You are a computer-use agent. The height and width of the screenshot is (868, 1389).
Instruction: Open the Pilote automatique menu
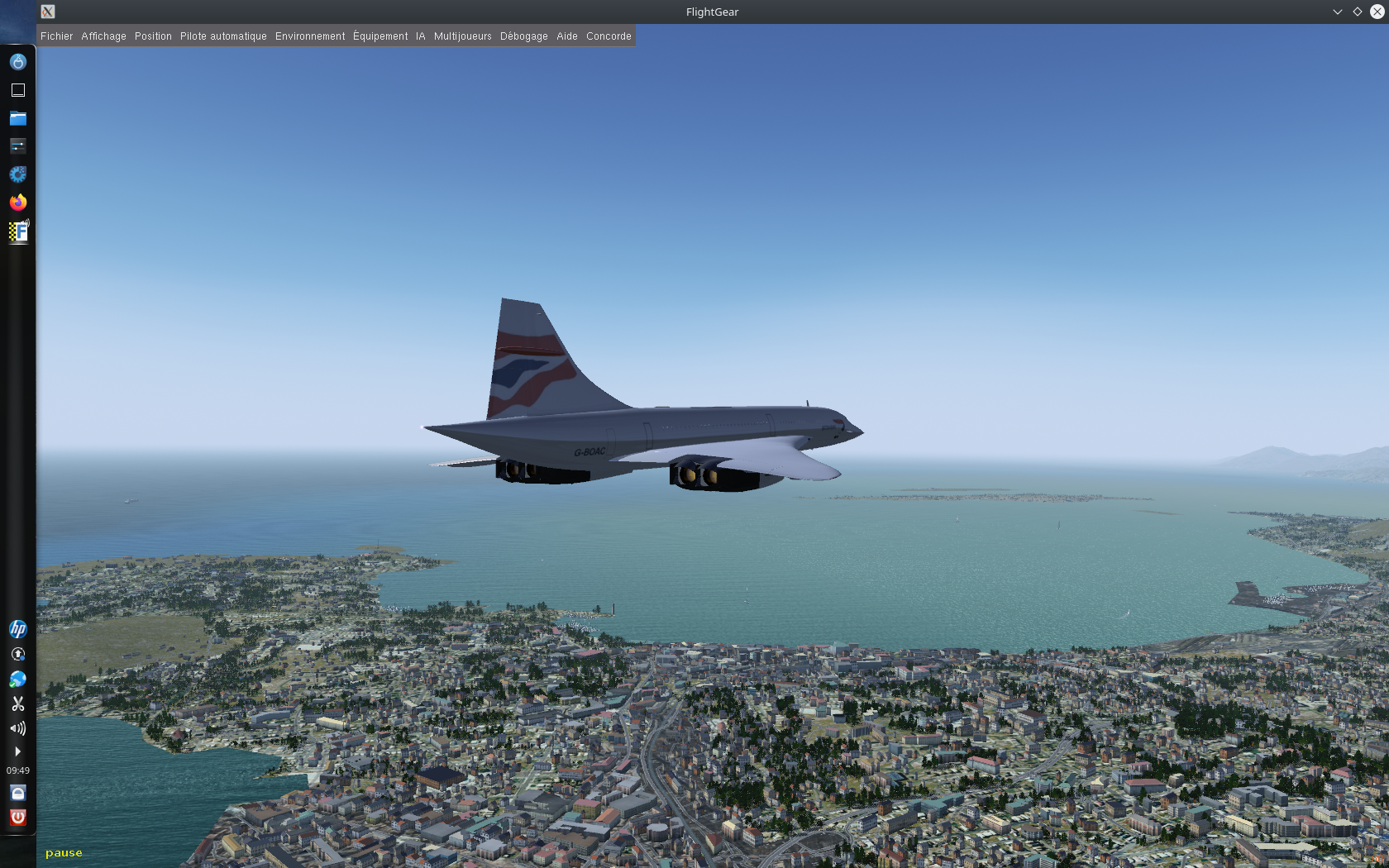point(223,36)
